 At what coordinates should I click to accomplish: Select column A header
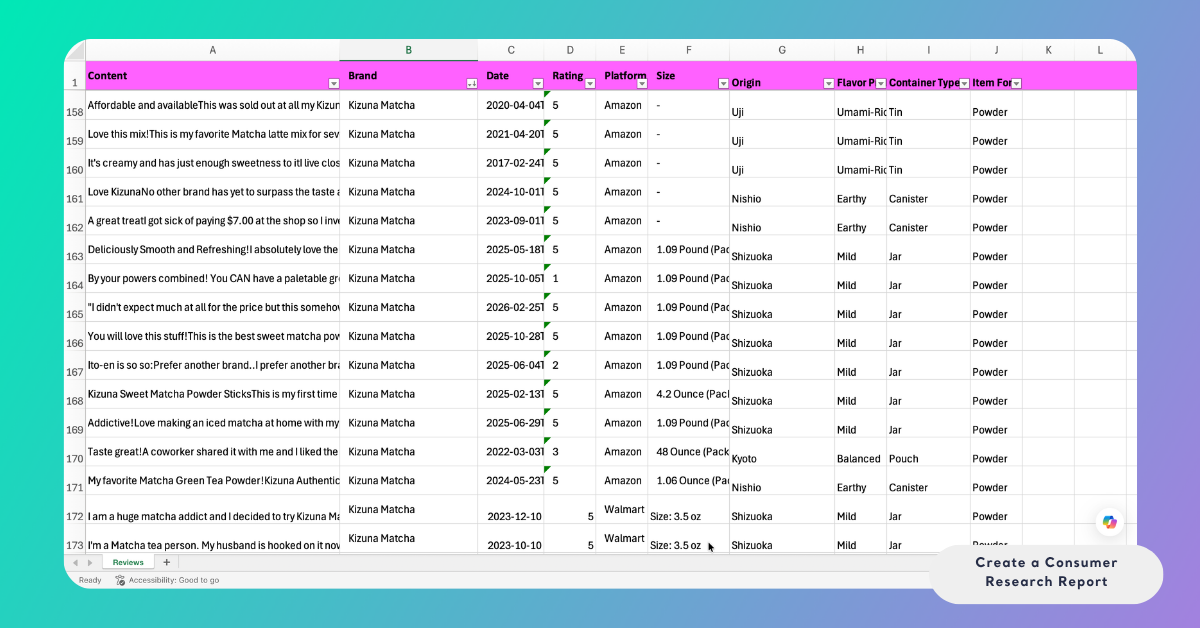(x=212, y=50)
